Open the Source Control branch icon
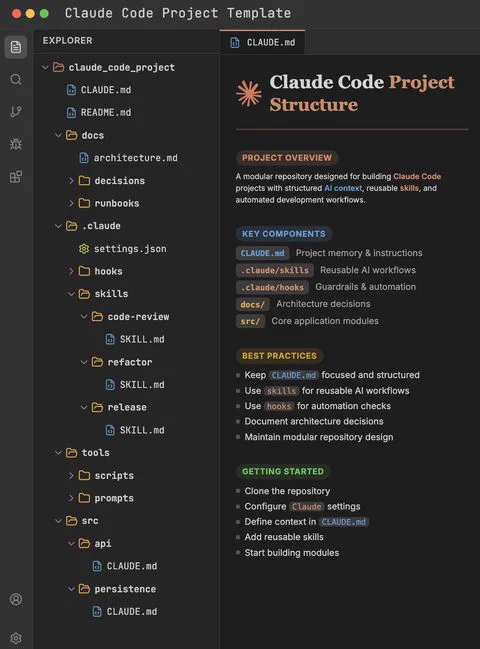 16,112
